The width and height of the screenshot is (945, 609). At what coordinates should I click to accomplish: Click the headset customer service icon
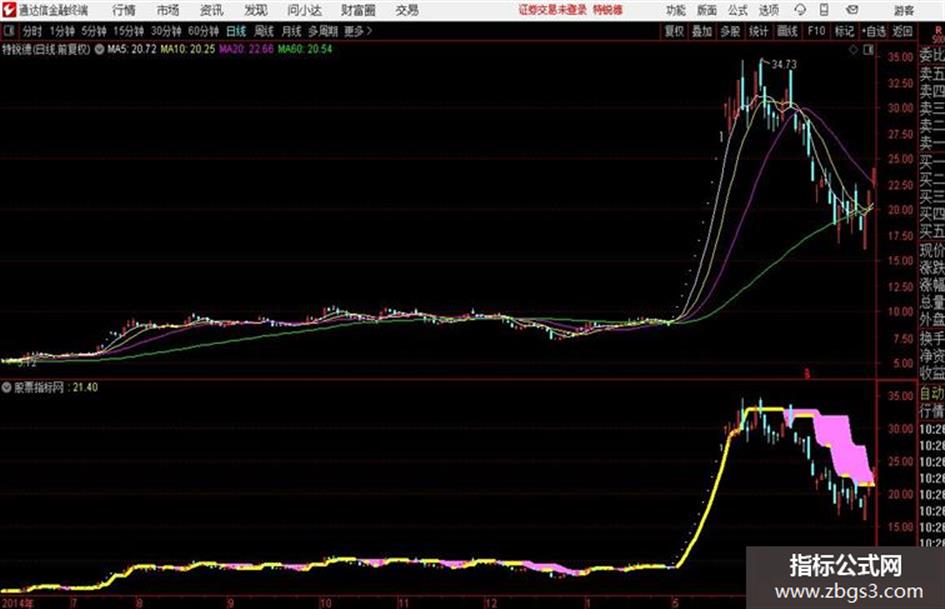pyautogui.click(x=800, y=10)
